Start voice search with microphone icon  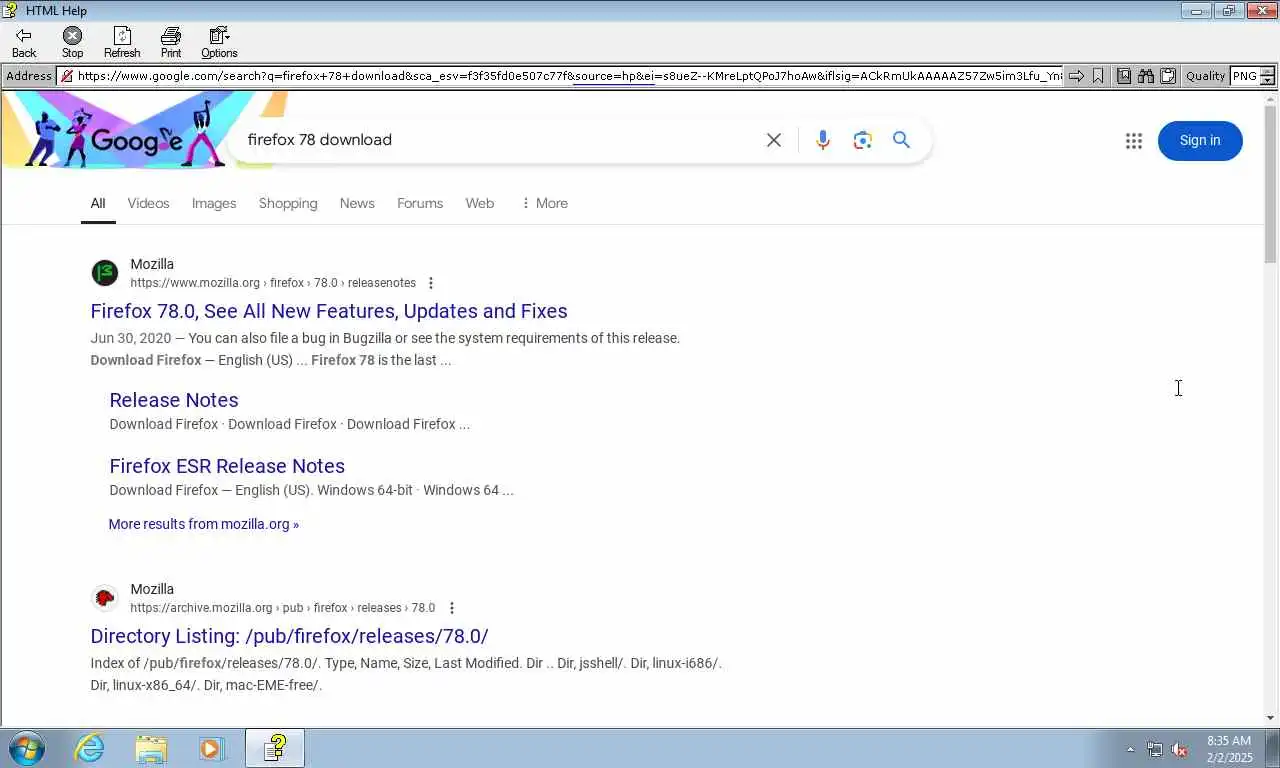pos(822,140)
